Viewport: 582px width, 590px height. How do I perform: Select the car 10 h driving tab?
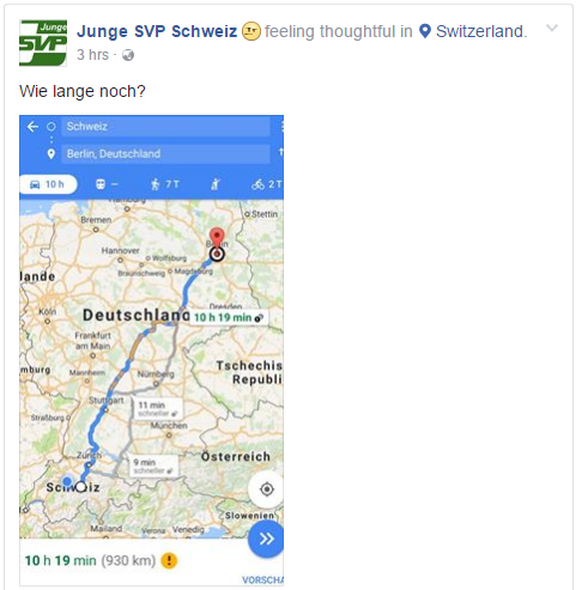47,184
